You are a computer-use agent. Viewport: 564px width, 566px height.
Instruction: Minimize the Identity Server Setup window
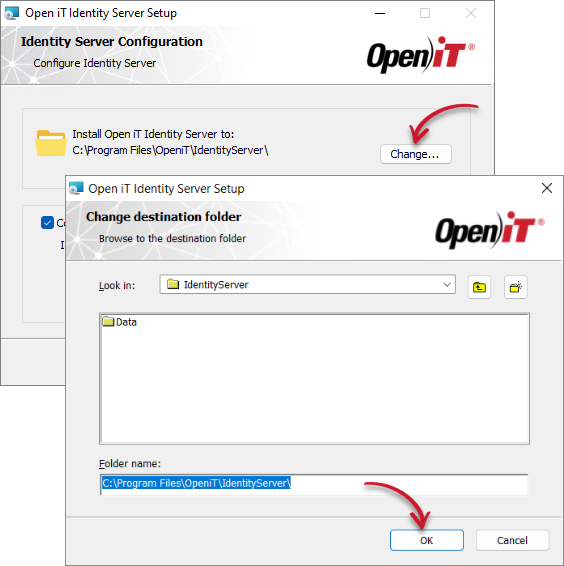(379, 13)
